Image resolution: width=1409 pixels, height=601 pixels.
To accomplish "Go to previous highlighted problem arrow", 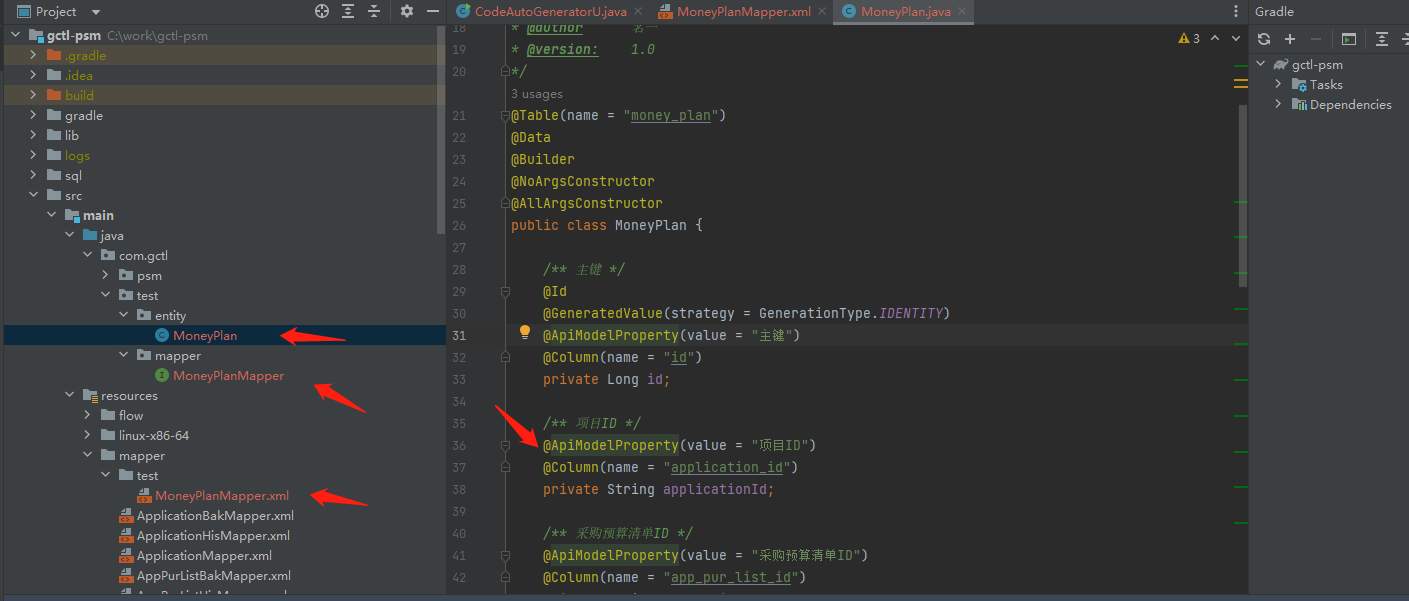I will pyautogui.click(x=1215, y=38).
